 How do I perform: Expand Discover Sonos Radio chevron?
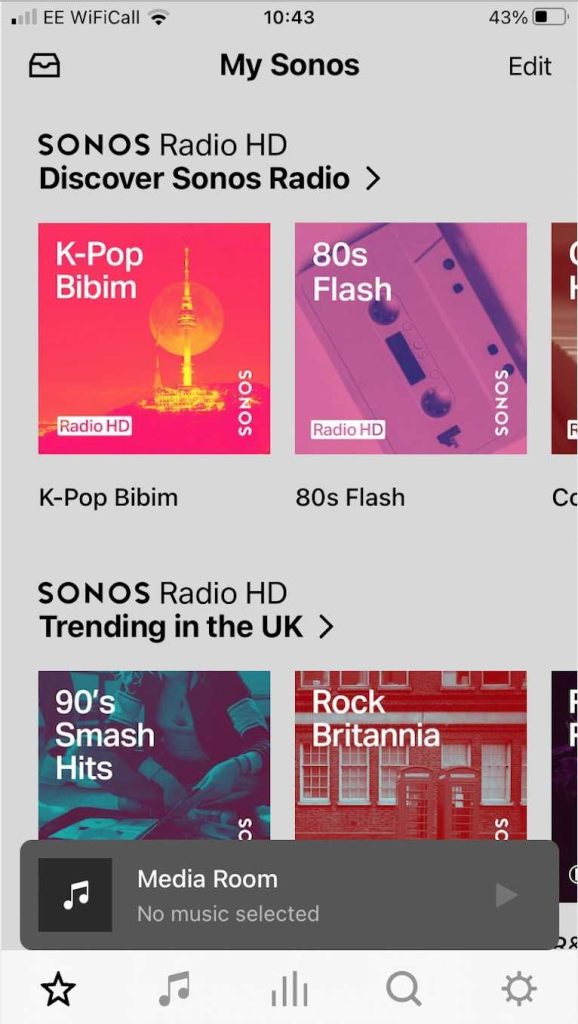(372, 178)
